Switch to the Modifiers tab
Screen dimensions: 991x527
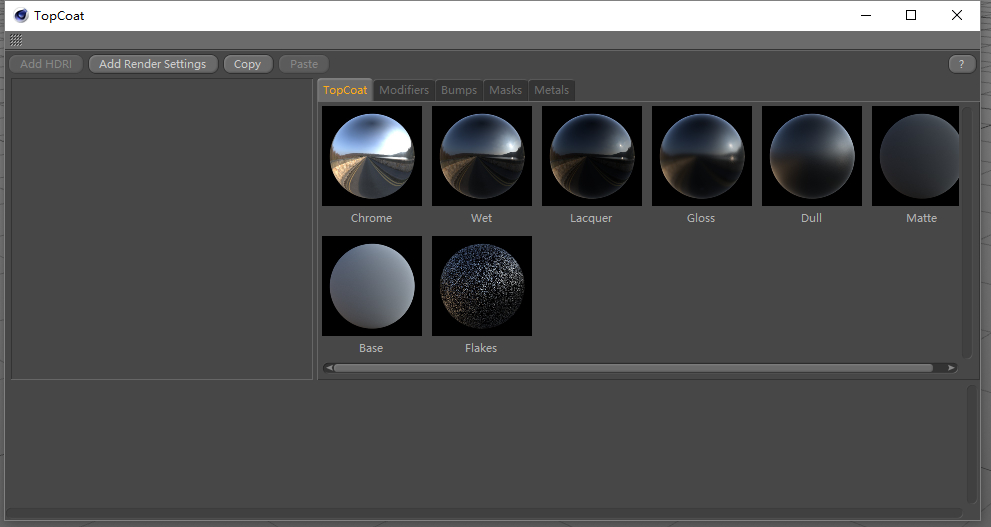[404, 90]
